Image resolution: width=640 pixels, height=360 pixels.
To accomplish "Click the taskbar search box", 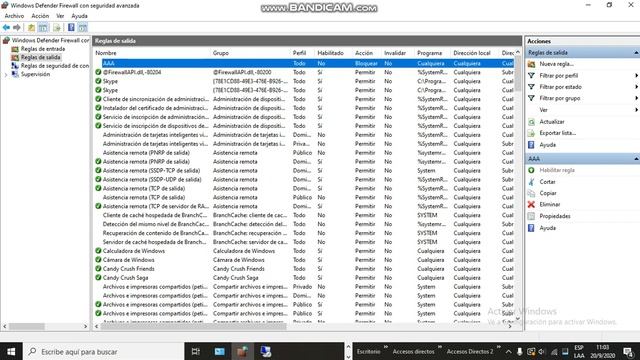I will (104, 351).
